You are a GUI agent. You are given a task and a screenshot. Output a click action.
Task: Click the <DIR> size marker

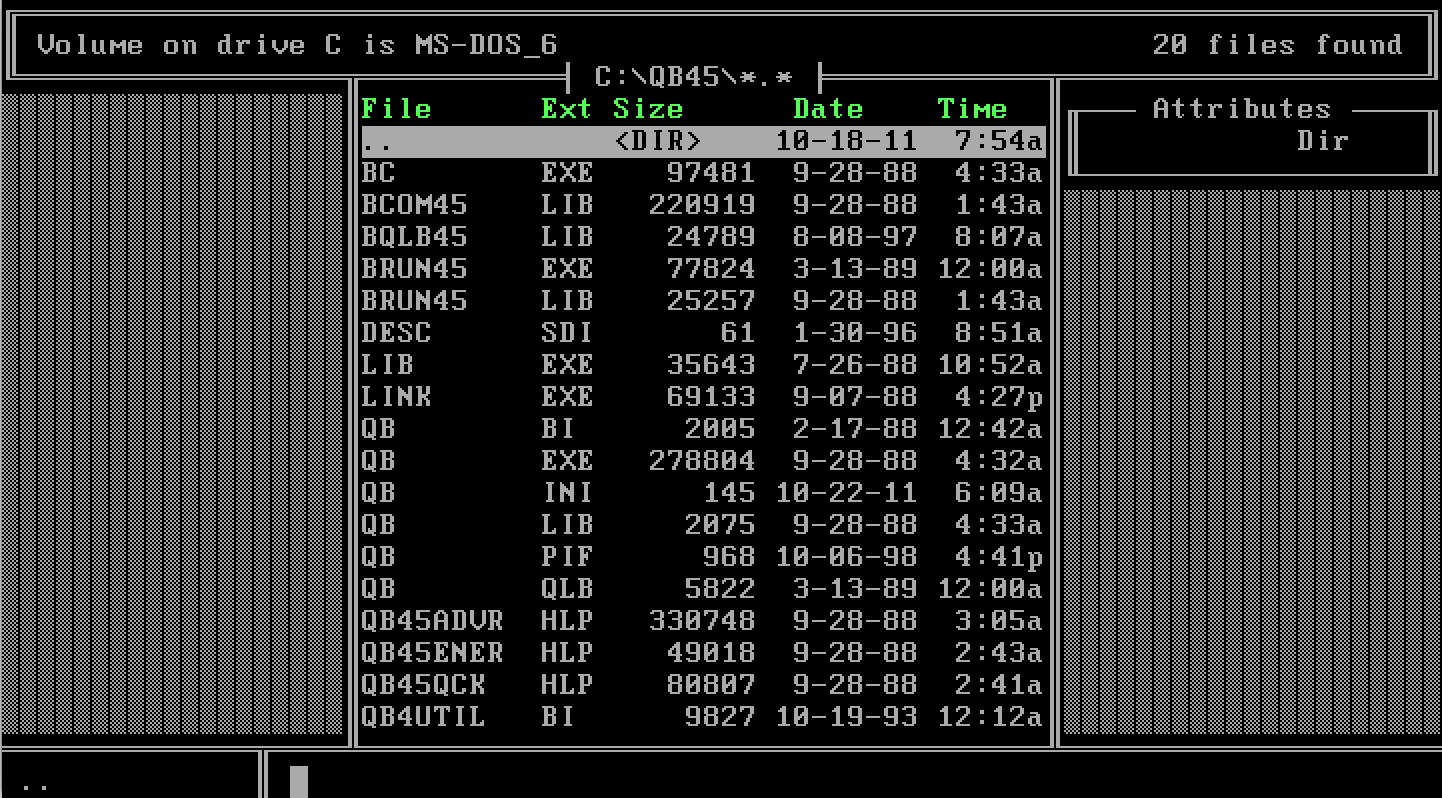coord(657,141)
